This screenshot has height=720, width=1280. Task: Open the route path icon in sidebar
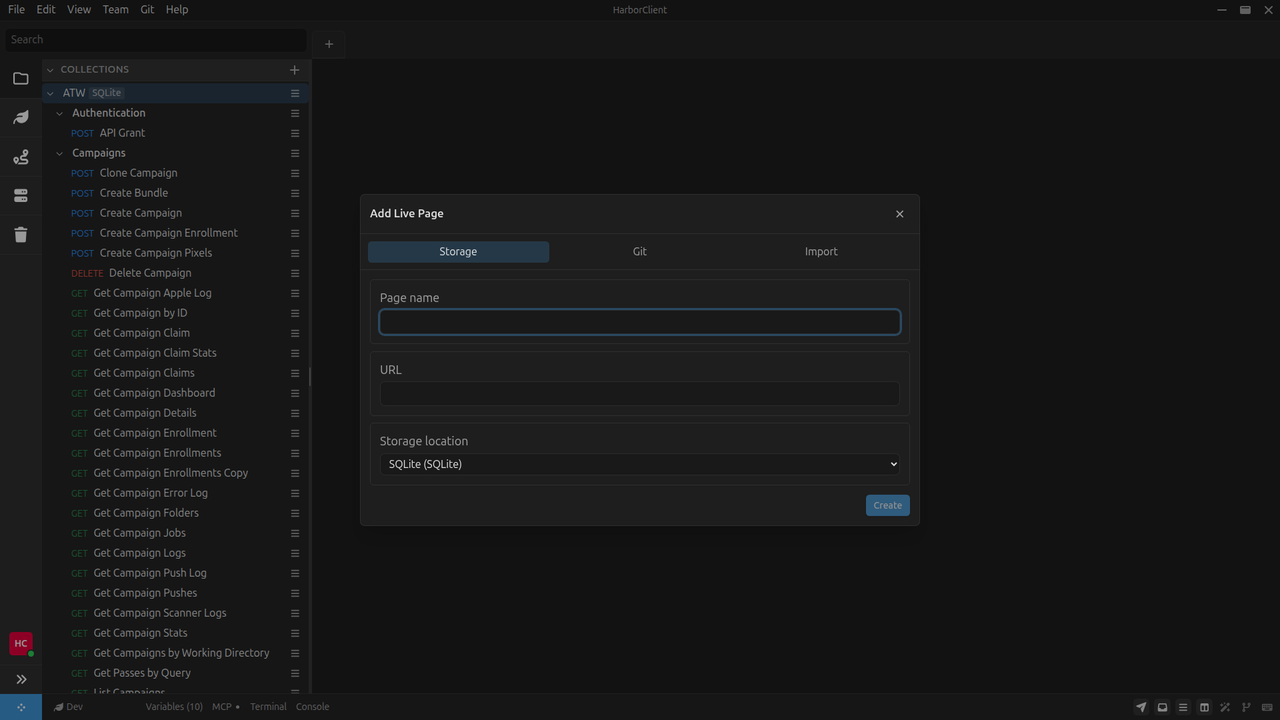pos(20,157)
